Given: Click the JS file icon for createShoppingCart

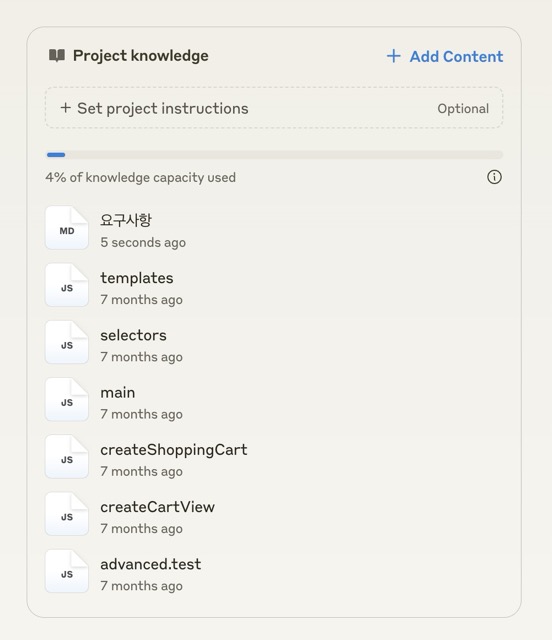Looking at the screenshot, I should [x=67, y=456].
